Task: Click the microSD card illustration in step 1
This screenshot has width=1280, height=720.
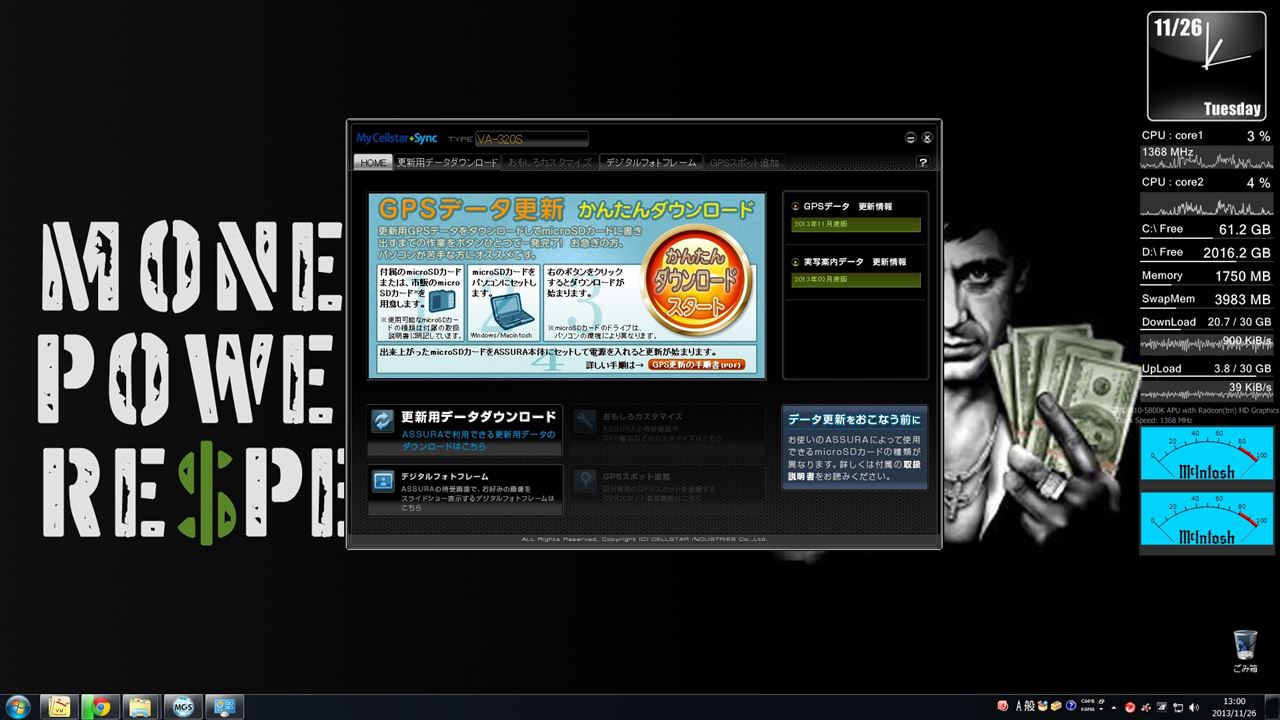Action: point(443,301)
